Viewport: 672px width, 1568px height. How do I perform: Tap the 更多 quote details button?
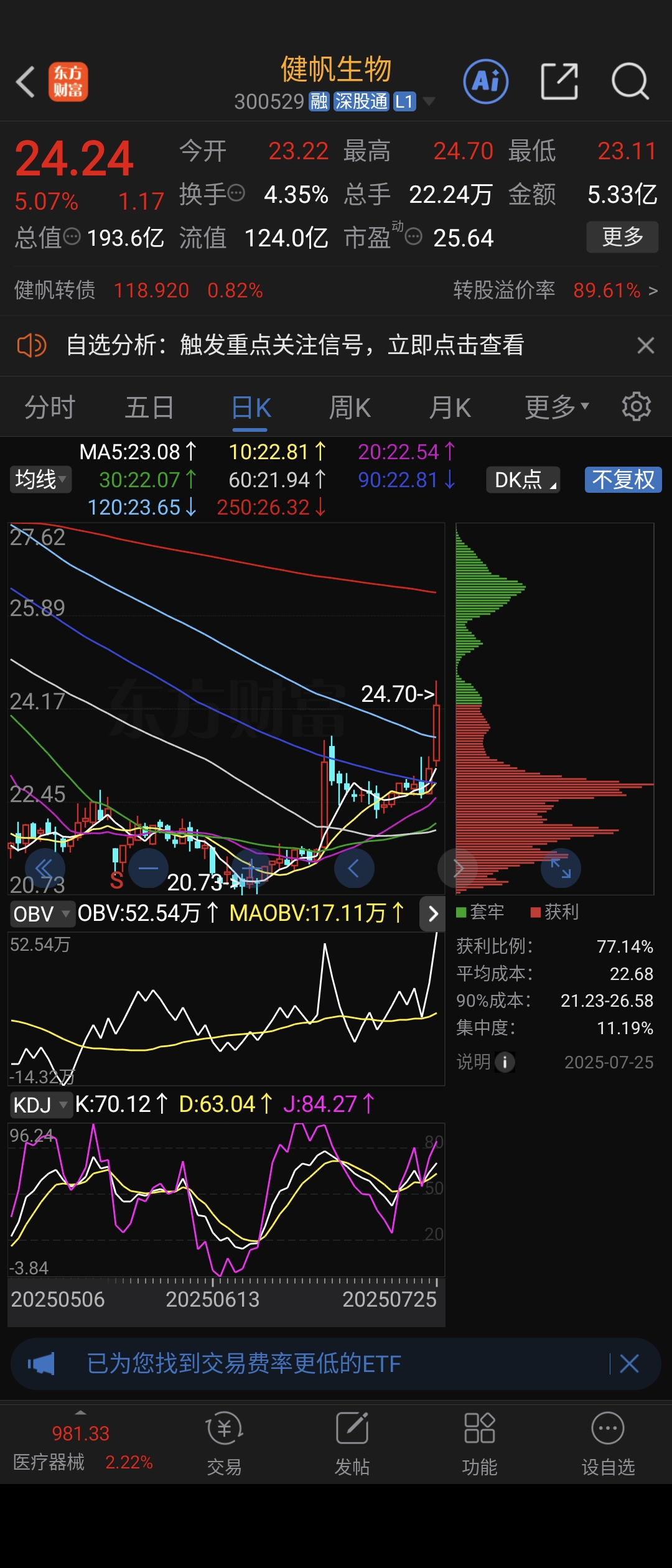[622, 236]
